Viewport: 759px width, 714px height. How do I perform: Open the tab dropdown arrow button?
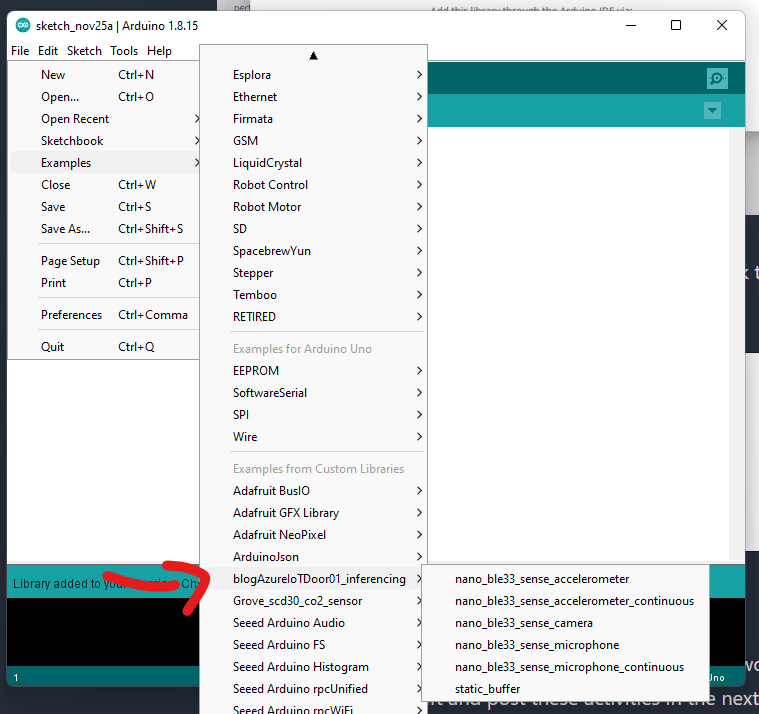[x=712, y=110]
